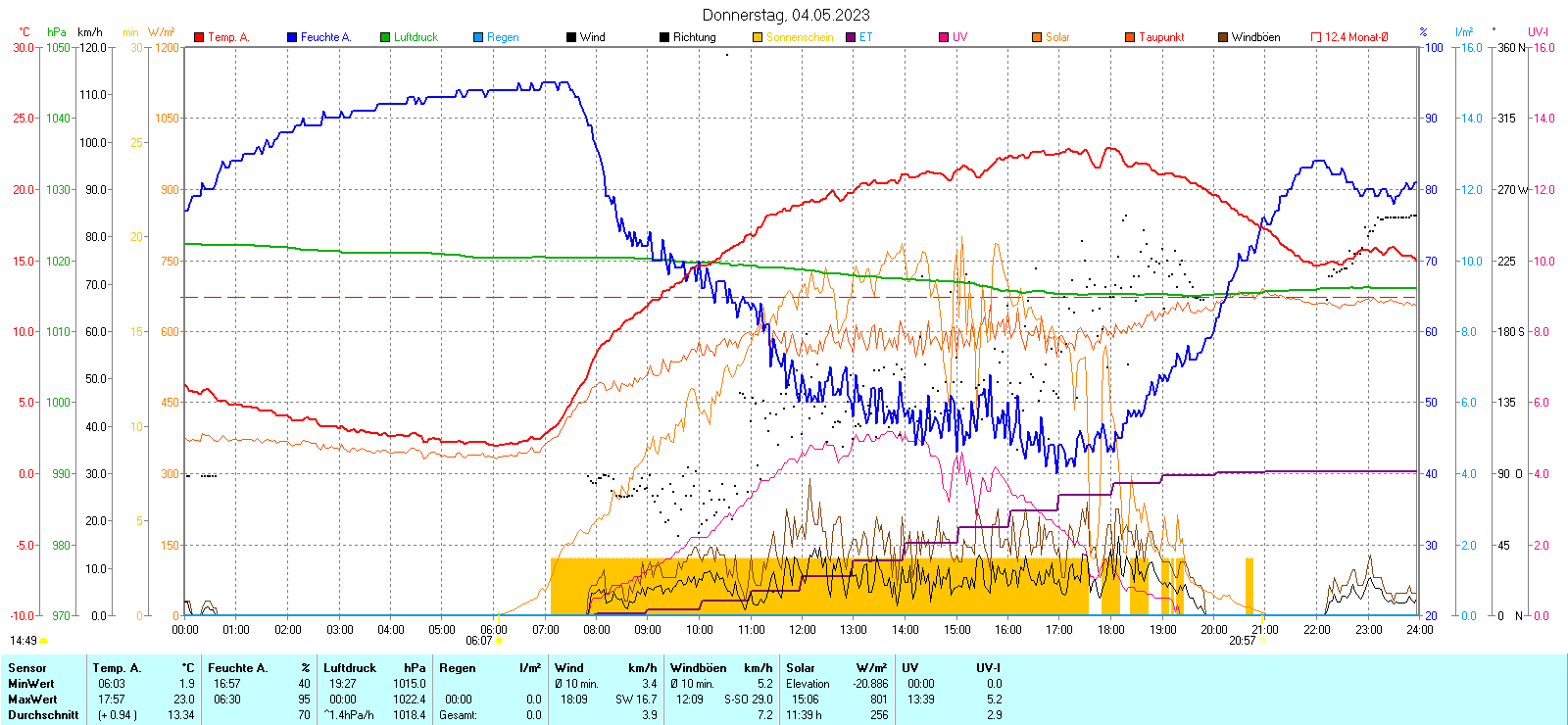
Task: Click the yellow marker beside 14:49
Action: pos(44,641)
